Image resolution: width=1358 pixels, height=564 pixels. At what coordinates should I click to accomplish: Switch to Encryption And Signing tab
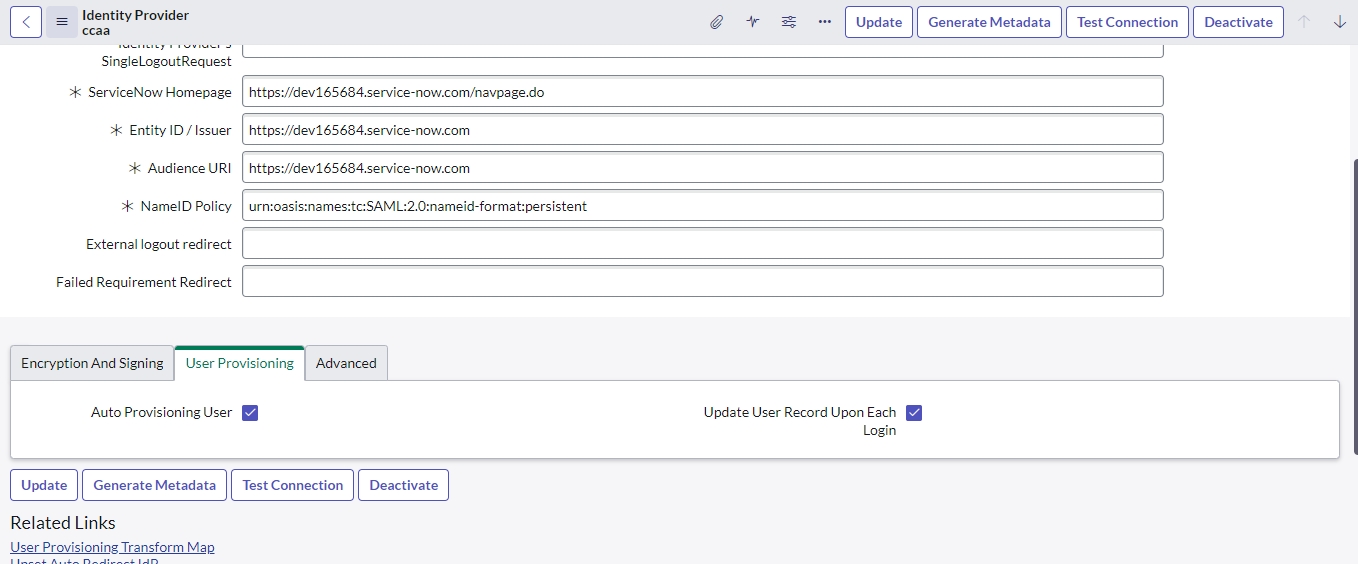(x=92, y=363)
